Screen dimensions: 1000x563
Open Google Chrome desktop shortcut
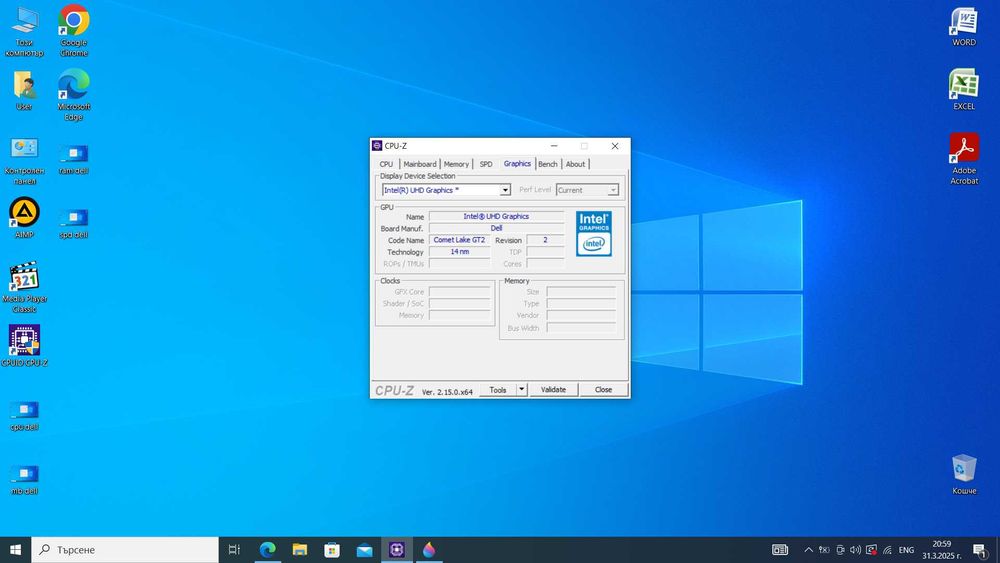(x=74, y=31)
